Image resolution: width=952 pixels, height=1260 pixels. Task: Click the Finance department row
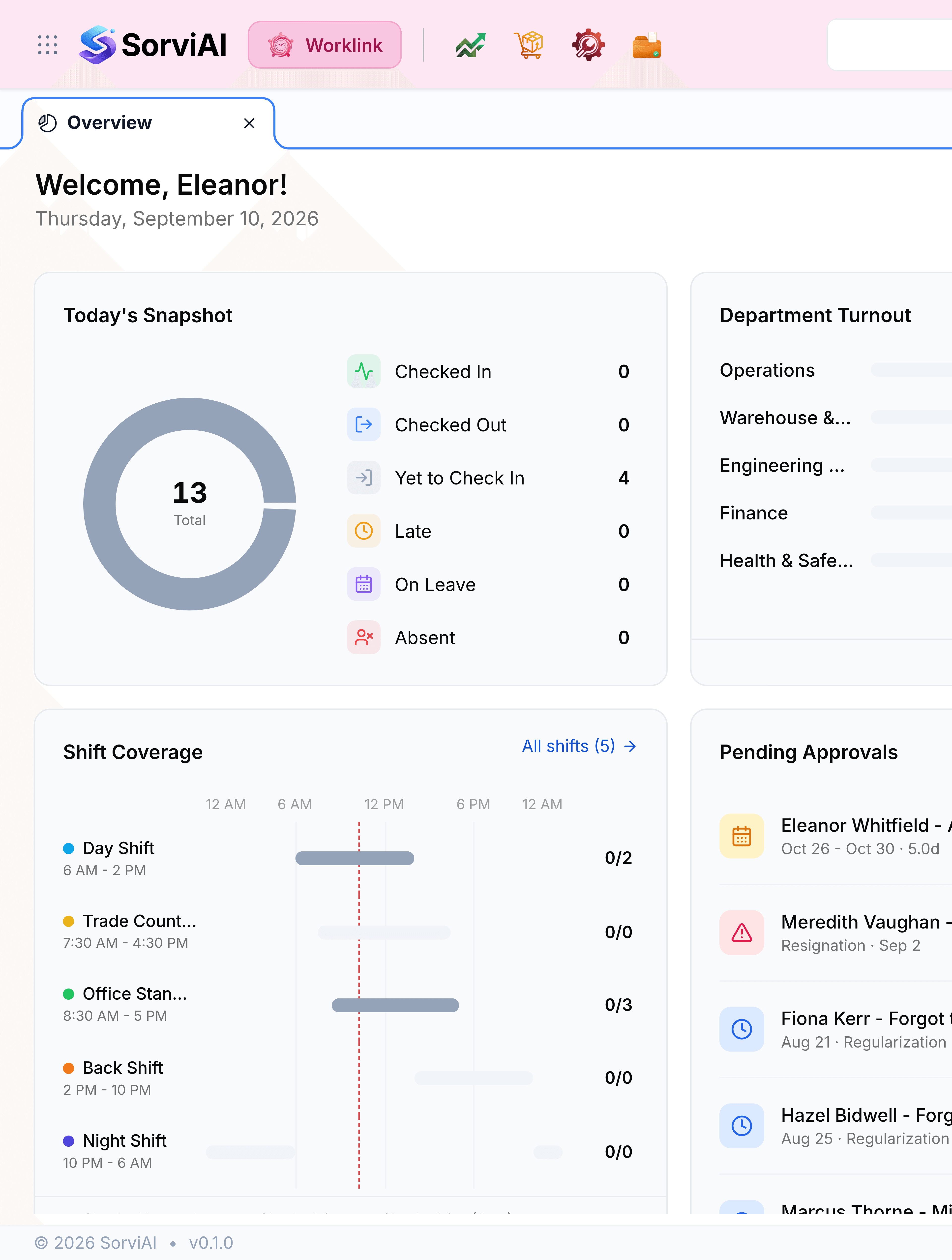[836, 513]
